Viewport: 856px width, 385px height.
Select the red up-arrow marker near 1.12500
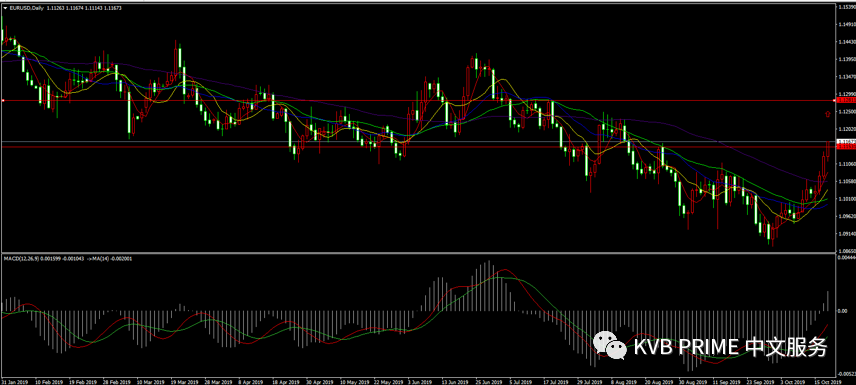coord(828,114)
